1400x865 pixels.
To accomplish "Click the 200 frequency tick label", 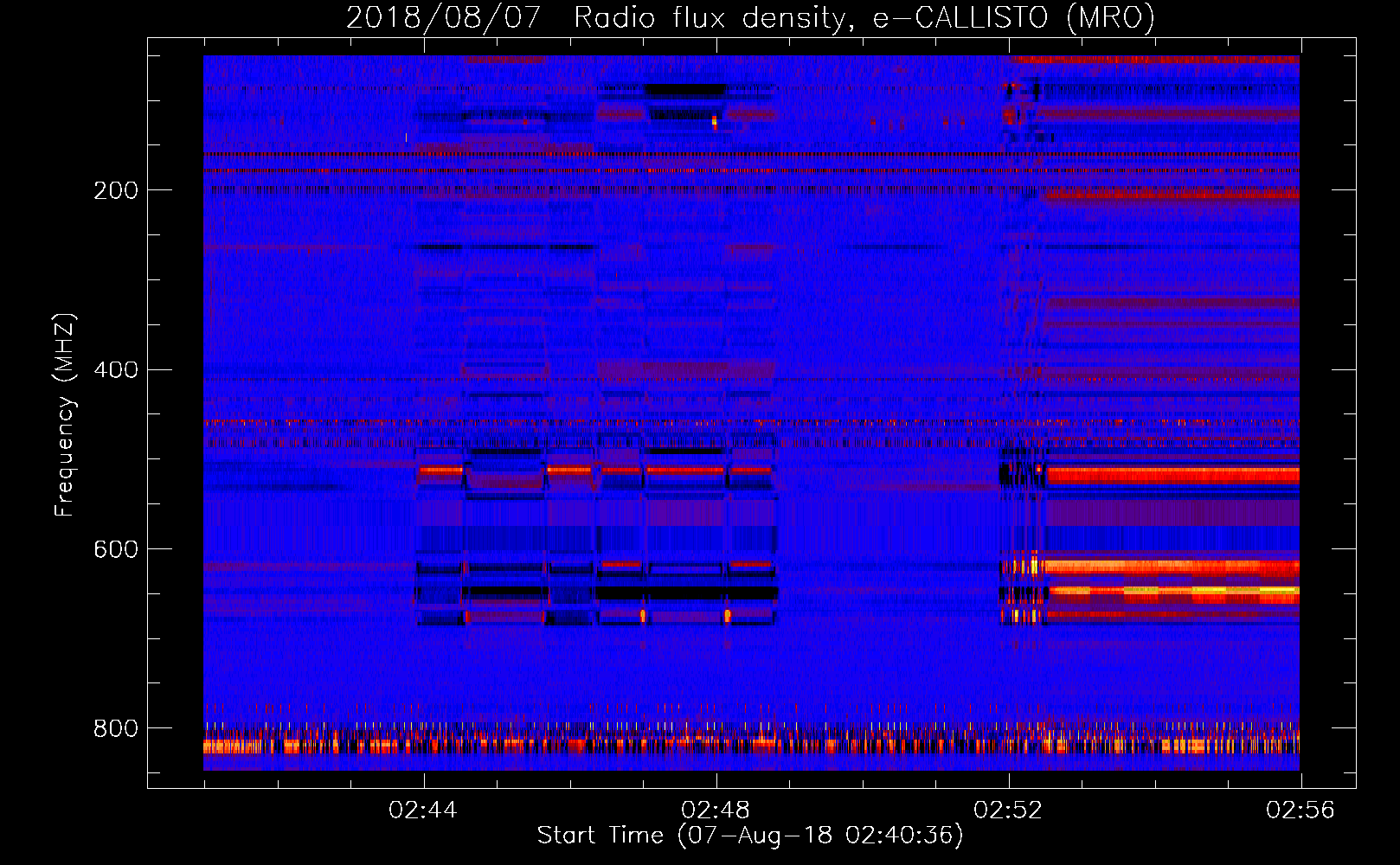I will 116,190.
